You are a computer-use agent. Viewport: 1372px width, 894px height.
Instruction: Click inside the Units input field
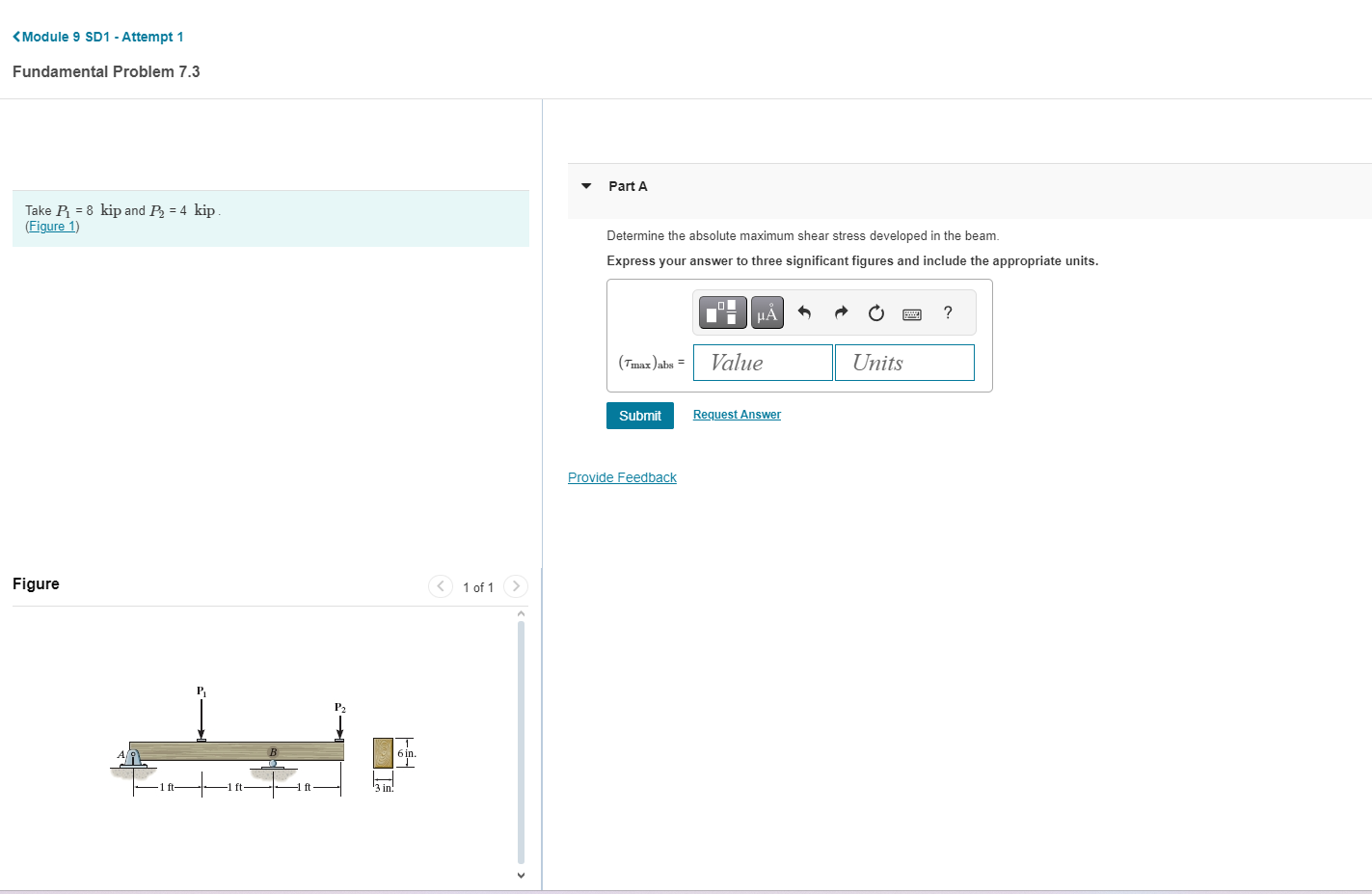pos(903,362)
